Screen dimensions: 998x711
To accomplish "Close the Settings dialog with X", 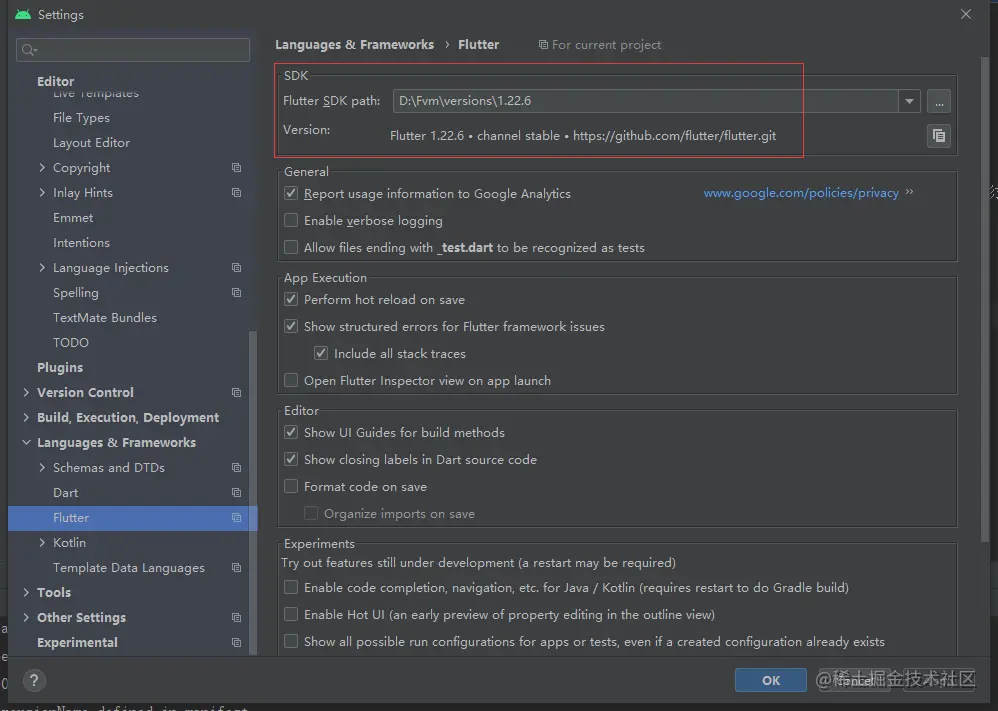I will click(x=966, y=14).
